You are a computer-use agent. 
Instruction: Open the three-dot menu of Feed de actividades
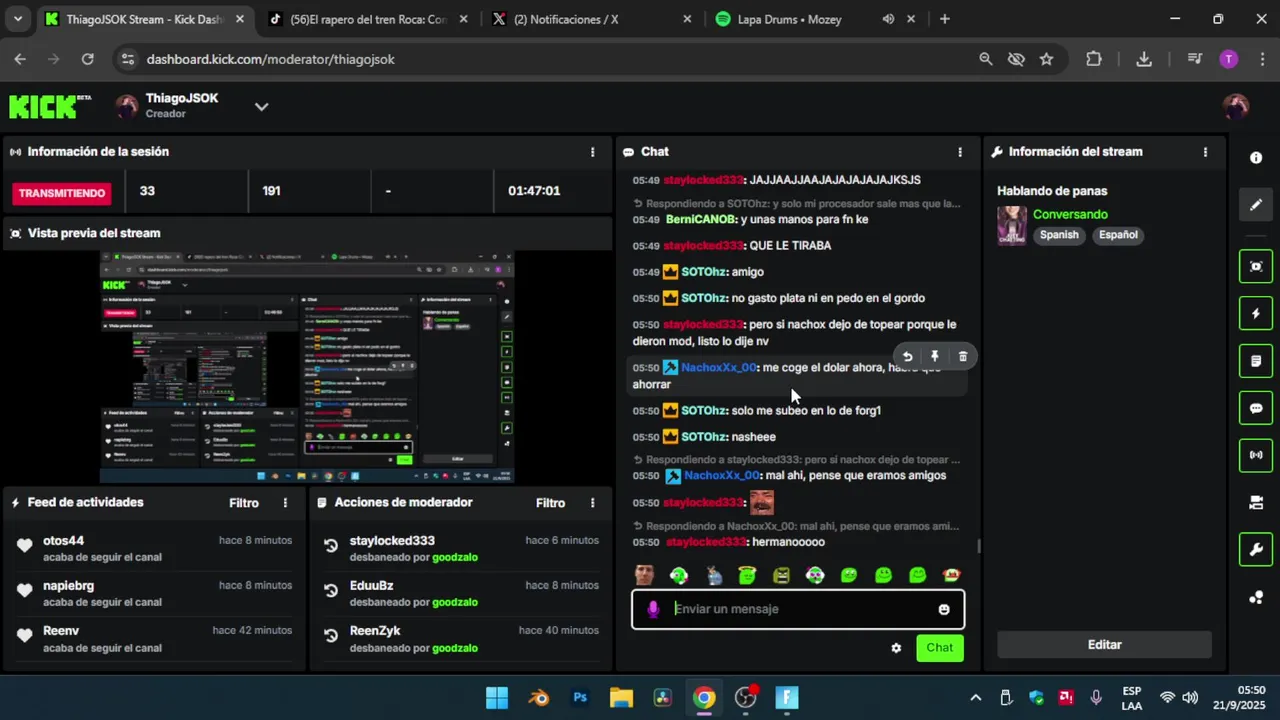tap(285, 503)
